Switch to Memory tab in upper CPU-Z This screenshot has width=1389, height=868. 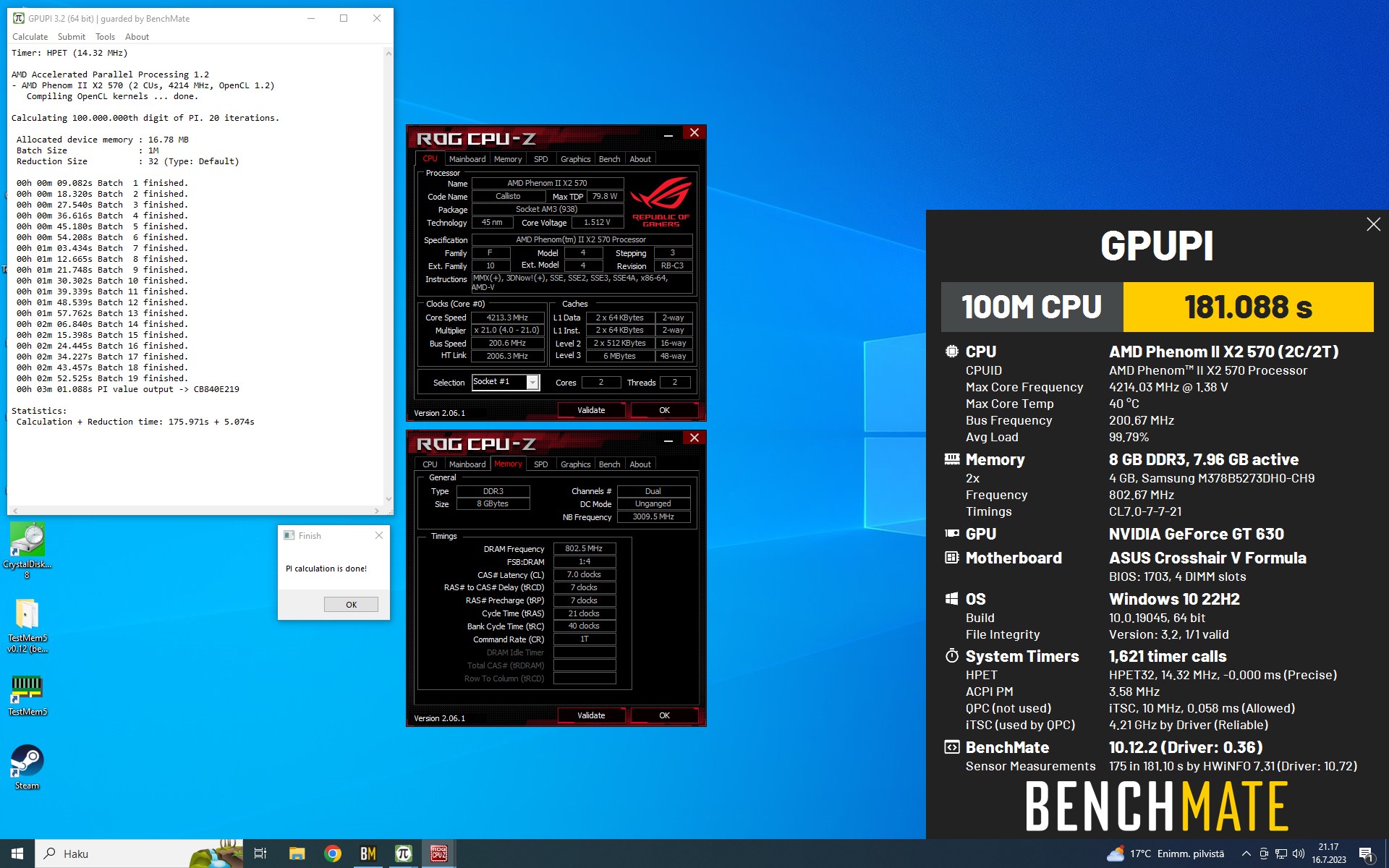[x=508, y=159]
